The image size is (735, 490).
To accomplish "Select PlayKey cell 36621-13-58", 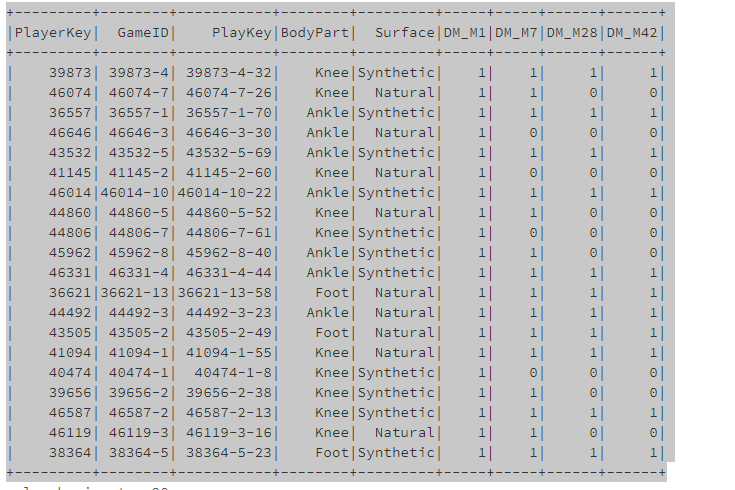I will (x=225, y=292).
